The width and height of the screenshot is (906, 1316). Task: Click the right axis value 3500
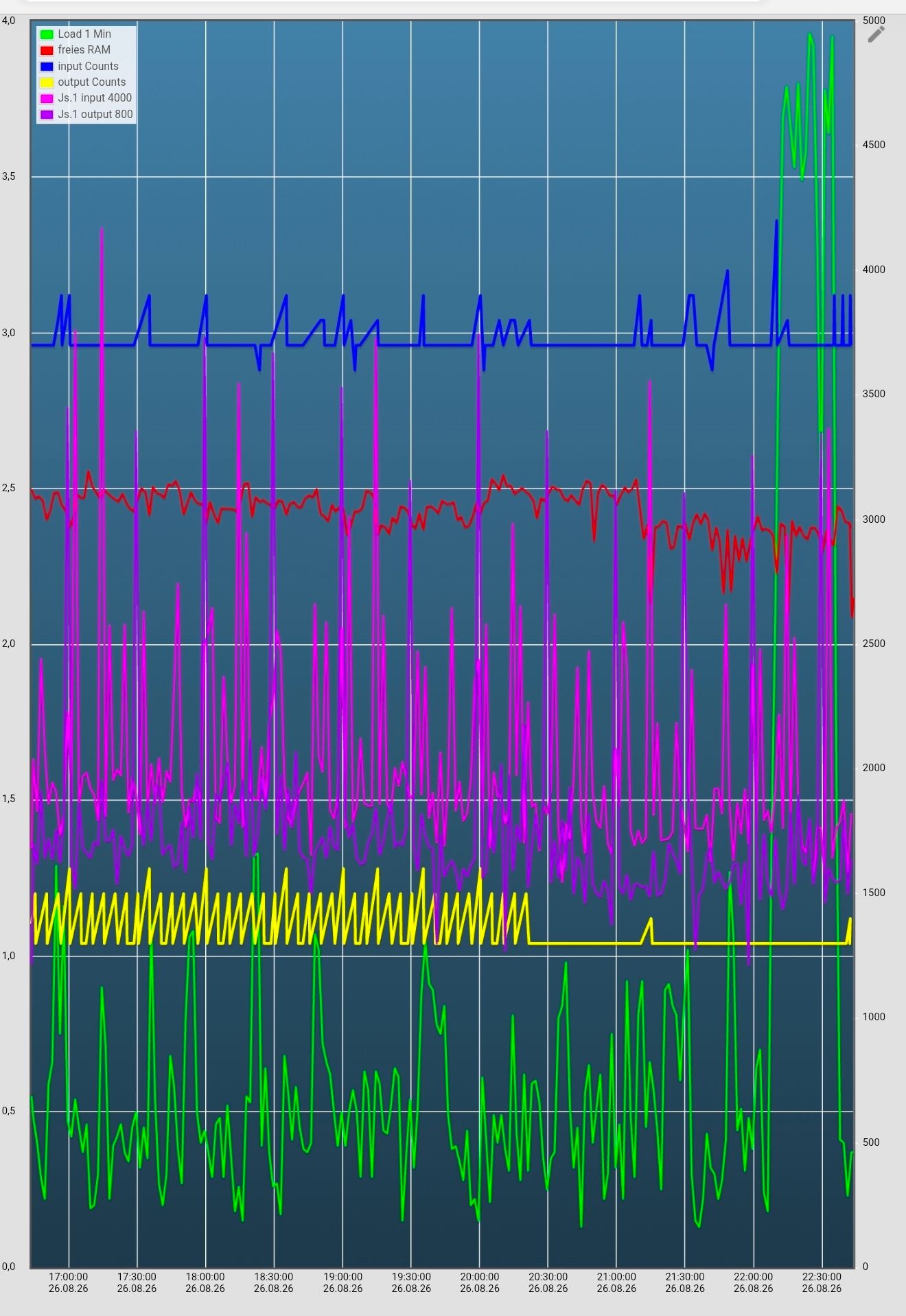(x=874, y=394)
